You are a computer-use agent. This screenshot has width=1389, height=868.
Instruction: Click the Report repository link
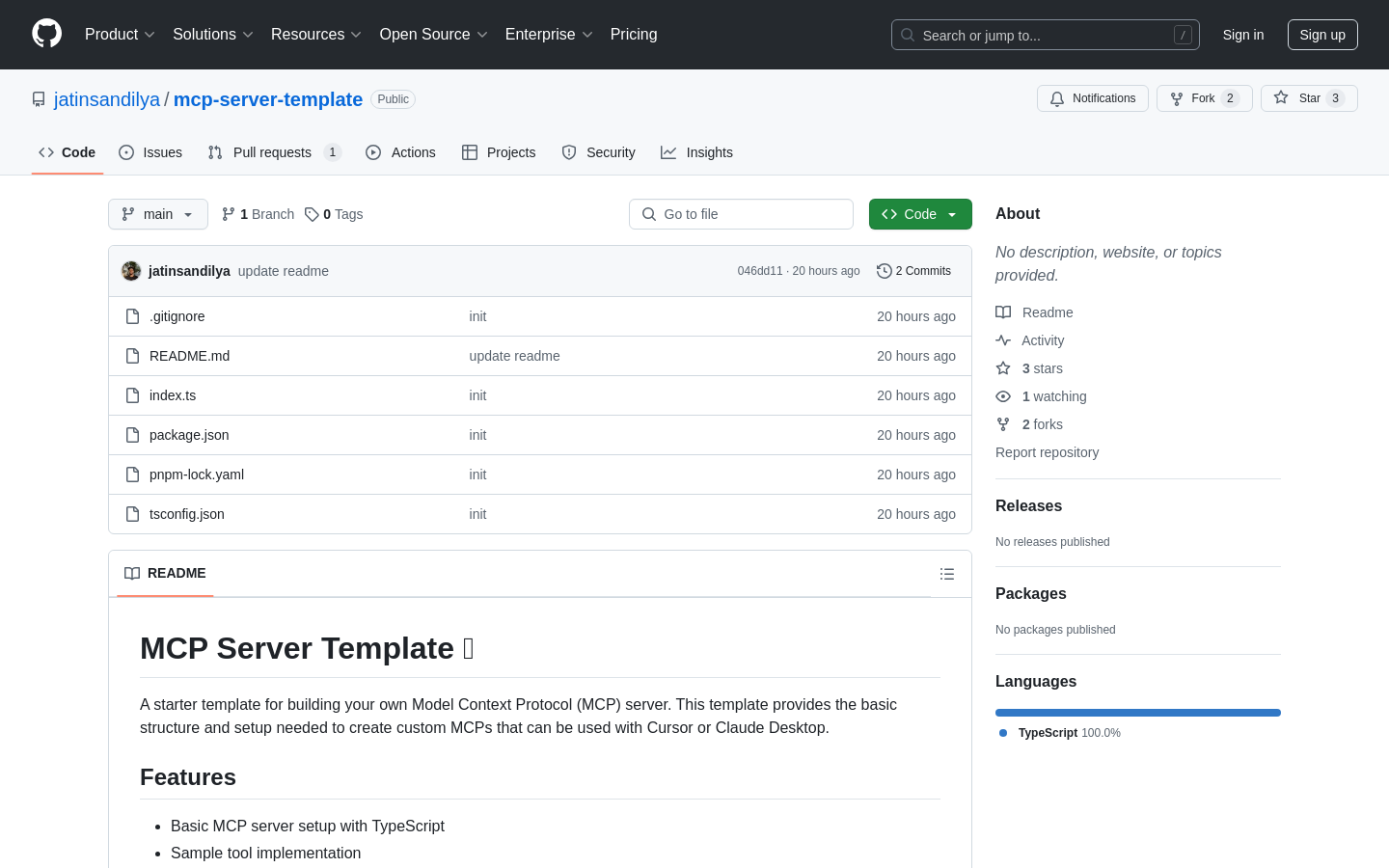[x=1047, y=452]
